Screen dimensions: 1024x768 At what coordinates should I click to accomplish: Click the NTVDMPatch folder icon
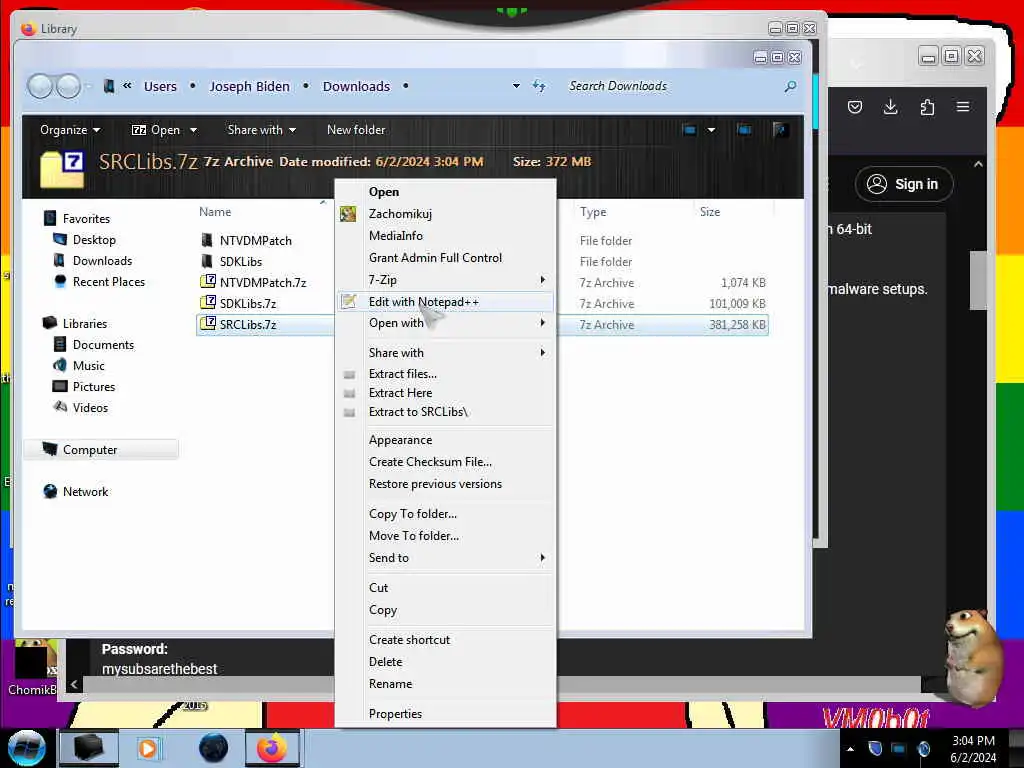click(x=207, y=240)
